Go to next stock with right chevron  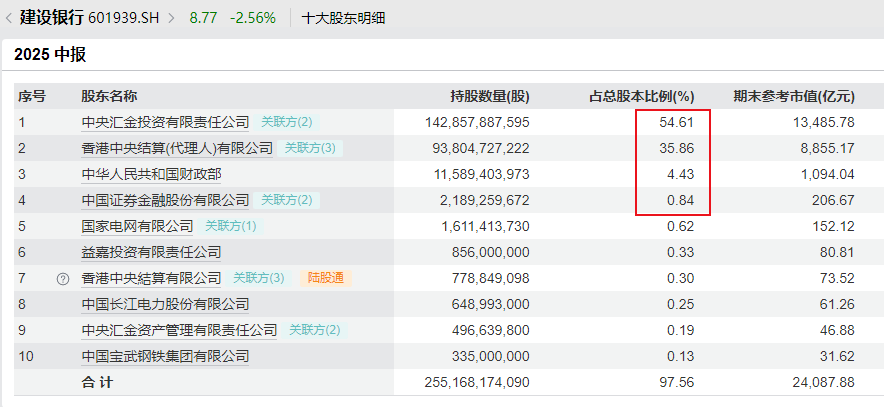point(171,18)
